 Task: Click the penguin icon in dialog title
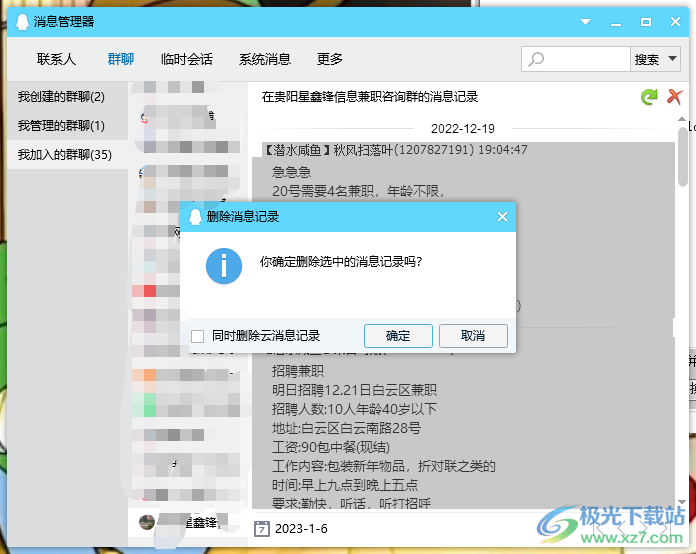pyautogui.click(x=195, y=216)
